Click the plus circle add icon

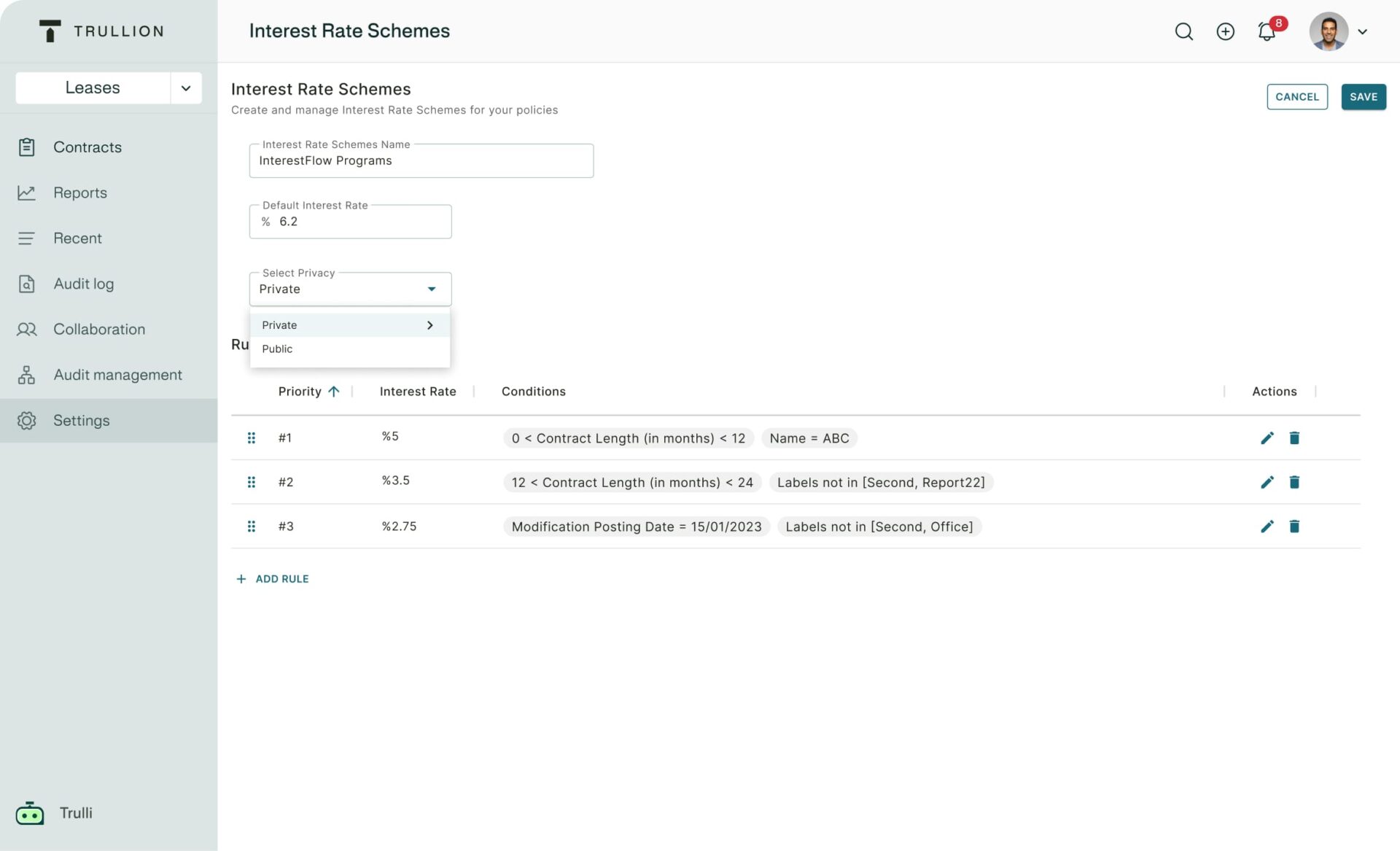[x=1225, y=31]
